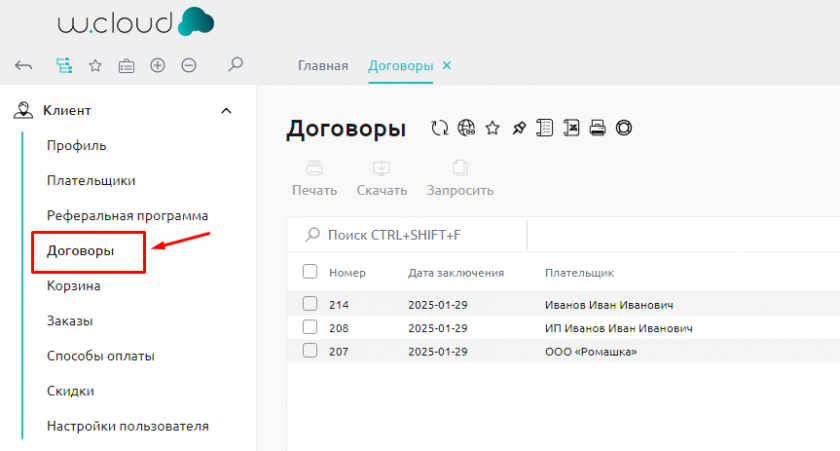Click the circled minus icon in top toolbar

188,66
